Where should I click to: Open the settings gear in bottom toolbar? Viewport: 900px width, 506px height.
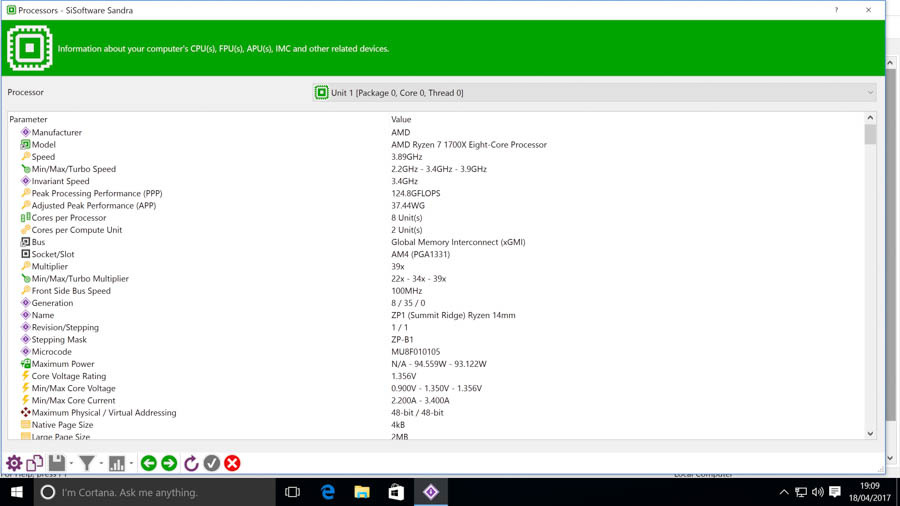14,463
